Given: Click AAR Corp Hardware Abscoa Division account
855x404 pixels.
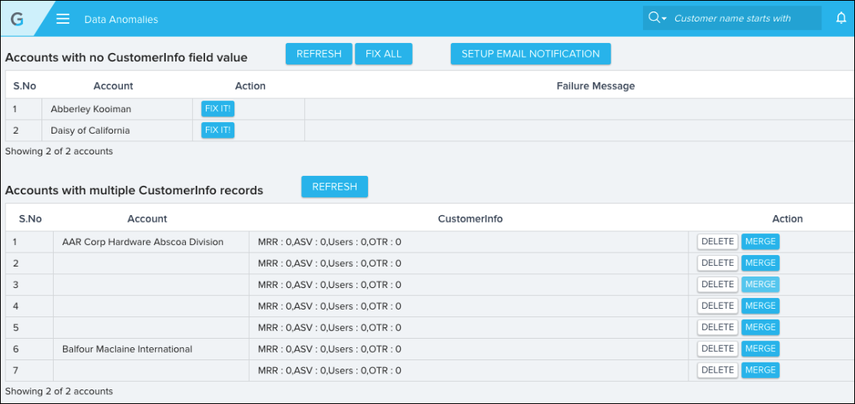Looking at the screenshot, I should (x=143, y=242).
